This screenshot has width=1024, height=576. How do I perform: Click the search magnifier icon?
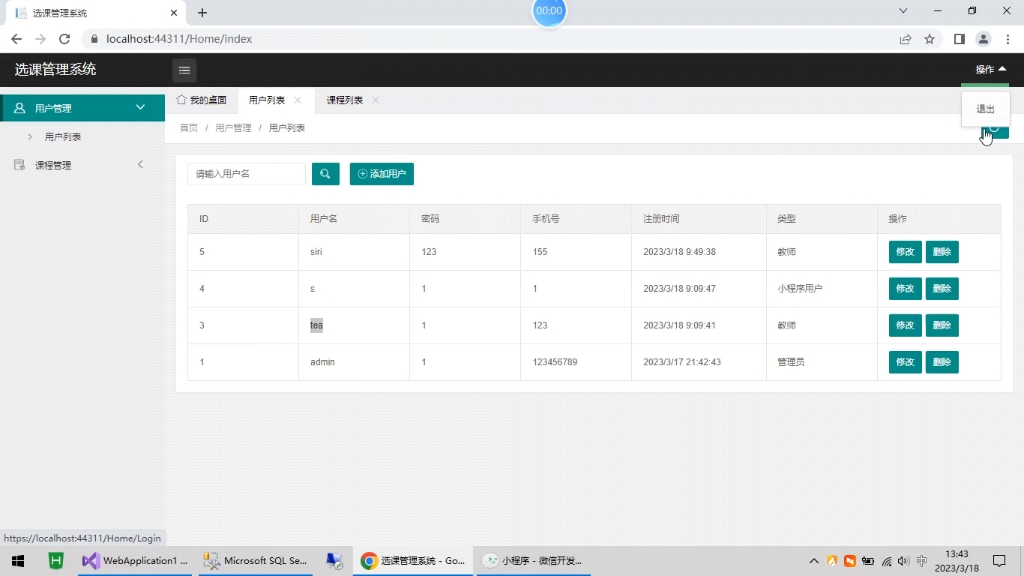[325, 173]
